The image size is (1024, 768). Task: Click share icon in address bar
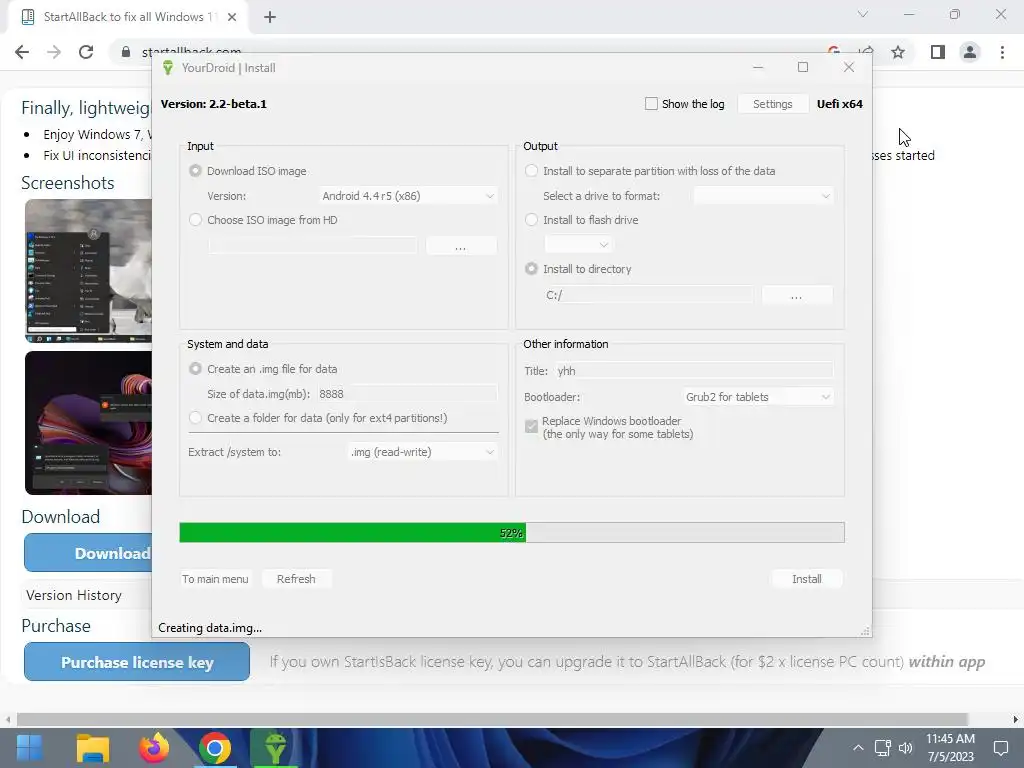tap(866, 52)
